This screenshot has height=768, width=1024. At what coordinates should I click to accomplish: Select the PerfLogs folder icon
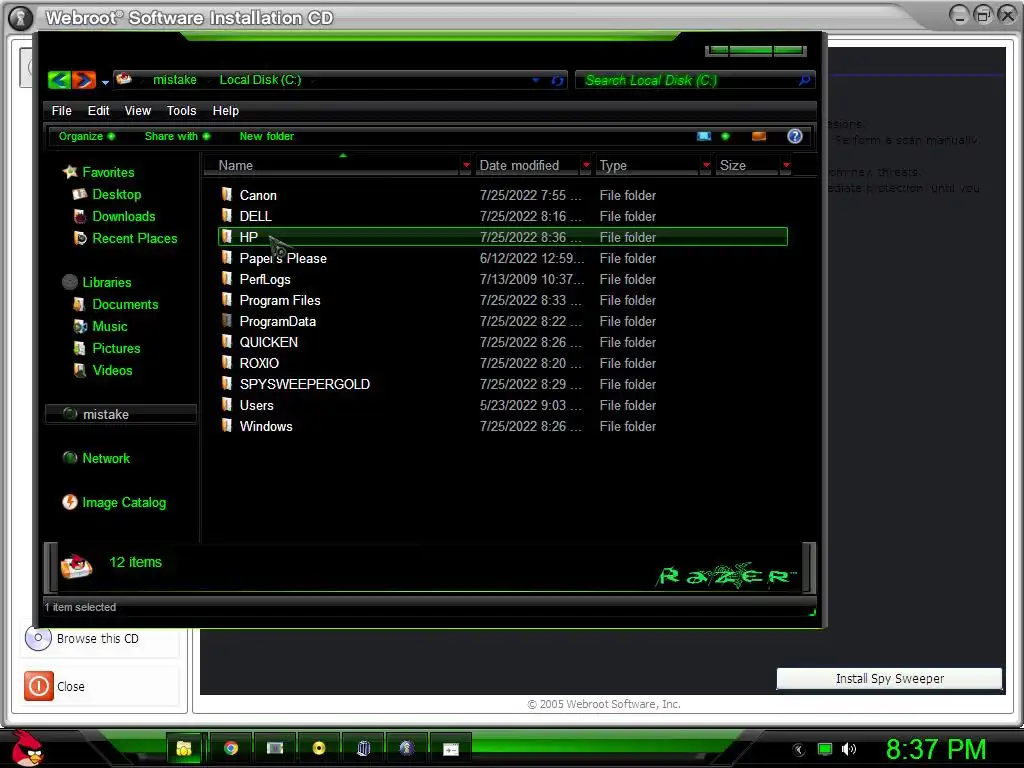[x=227, y=278]
